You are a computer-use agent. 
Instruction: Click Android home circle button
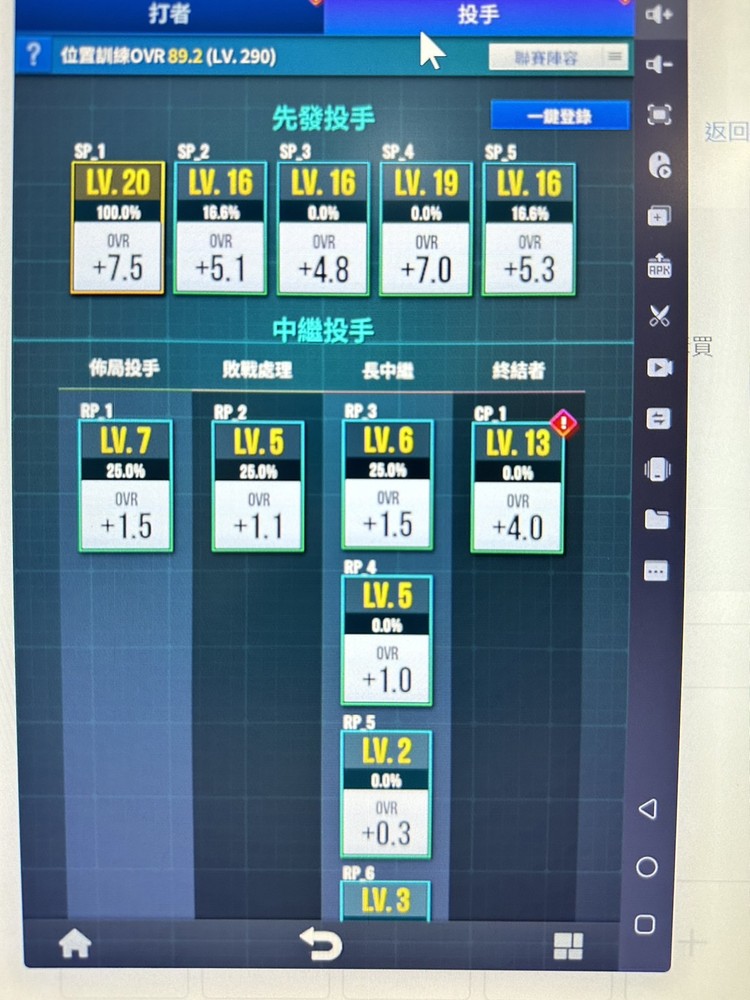647,867
